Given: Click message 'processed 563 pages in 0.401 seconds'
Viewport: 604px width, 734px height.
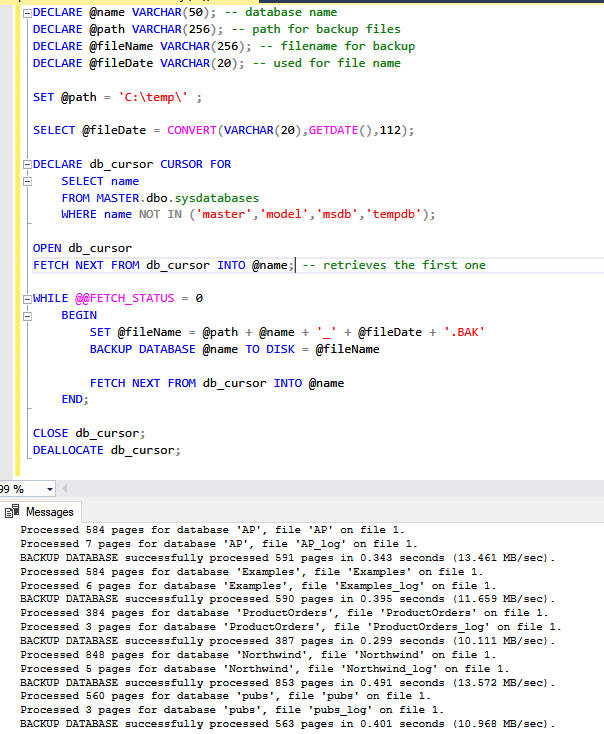Looking at the screenshot, I should coord(287,724).
